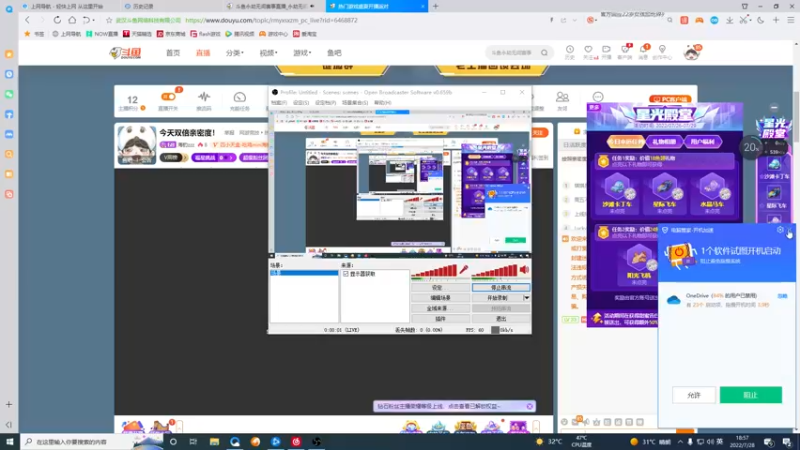Click the 星际飞车 reward icon
Viewport: 800px width, 450px height.
(664, 189)
